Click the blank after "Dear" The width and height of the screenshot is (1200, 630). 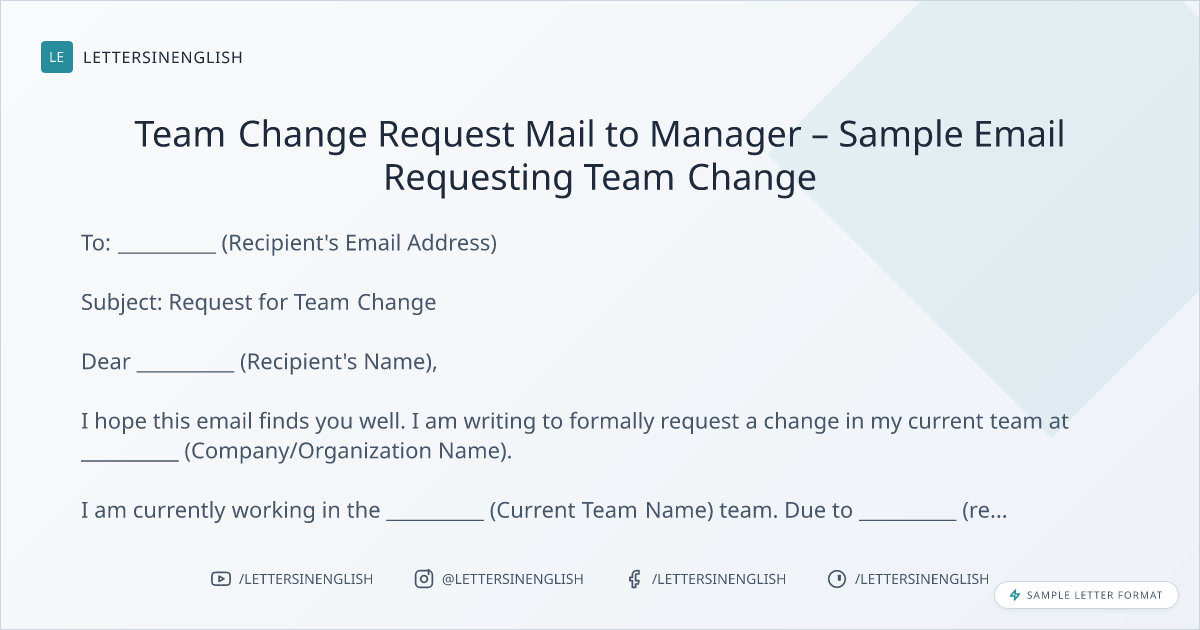click(185, 363)
